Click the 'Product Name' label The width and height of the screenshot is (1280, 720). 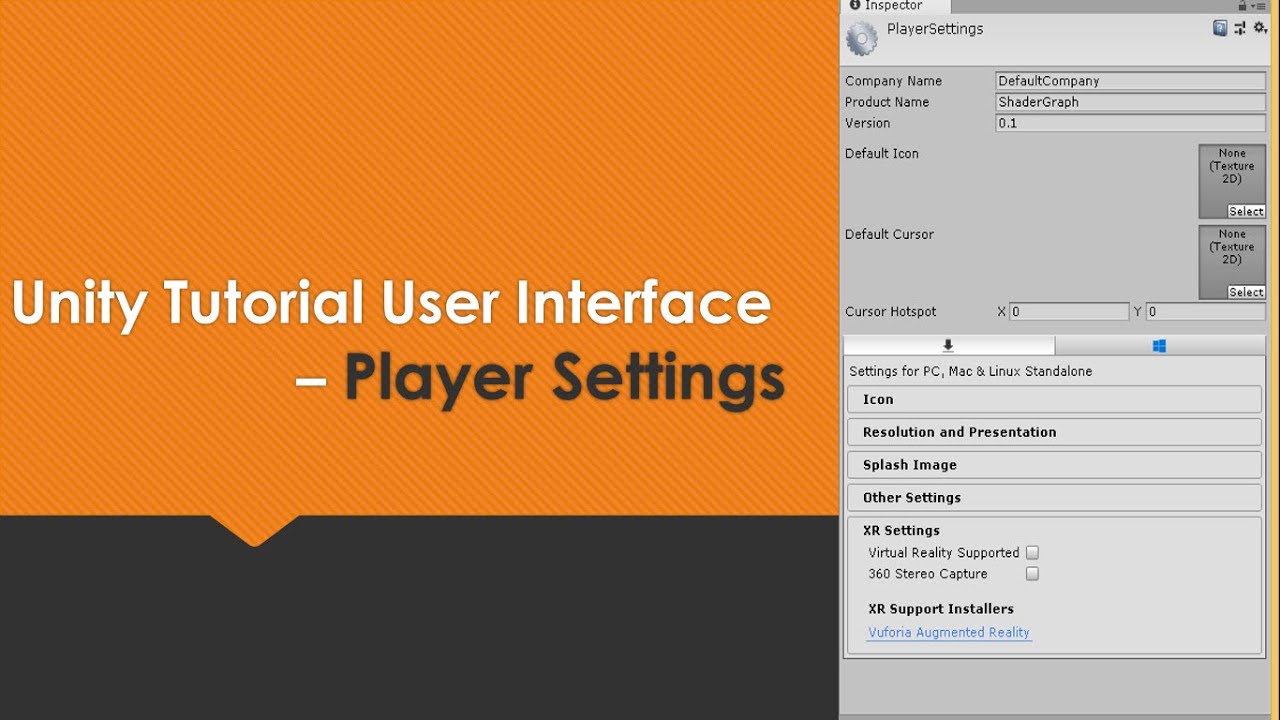887,102
